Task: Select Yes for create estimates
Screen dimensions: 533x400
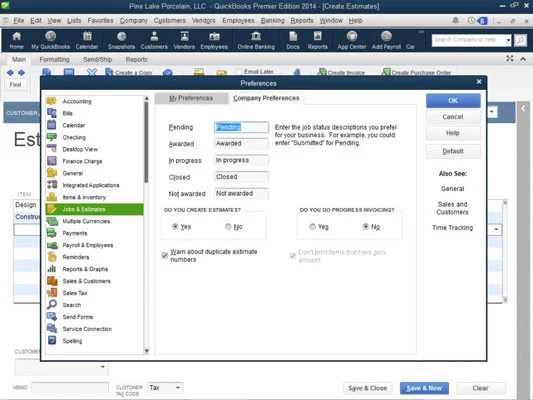Action: click(x=175, y=226)
